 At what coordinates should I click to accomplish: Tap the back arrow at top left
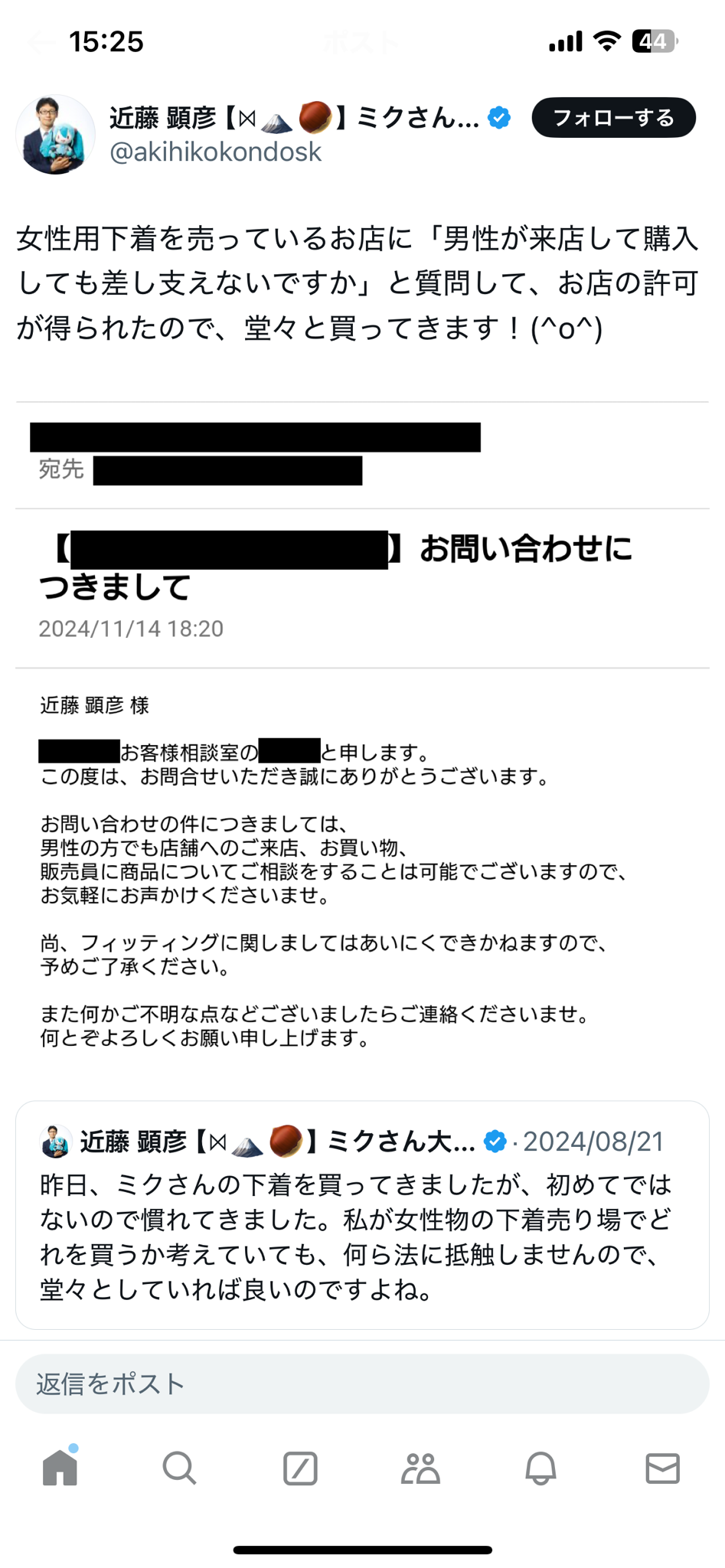coord(40,42)
